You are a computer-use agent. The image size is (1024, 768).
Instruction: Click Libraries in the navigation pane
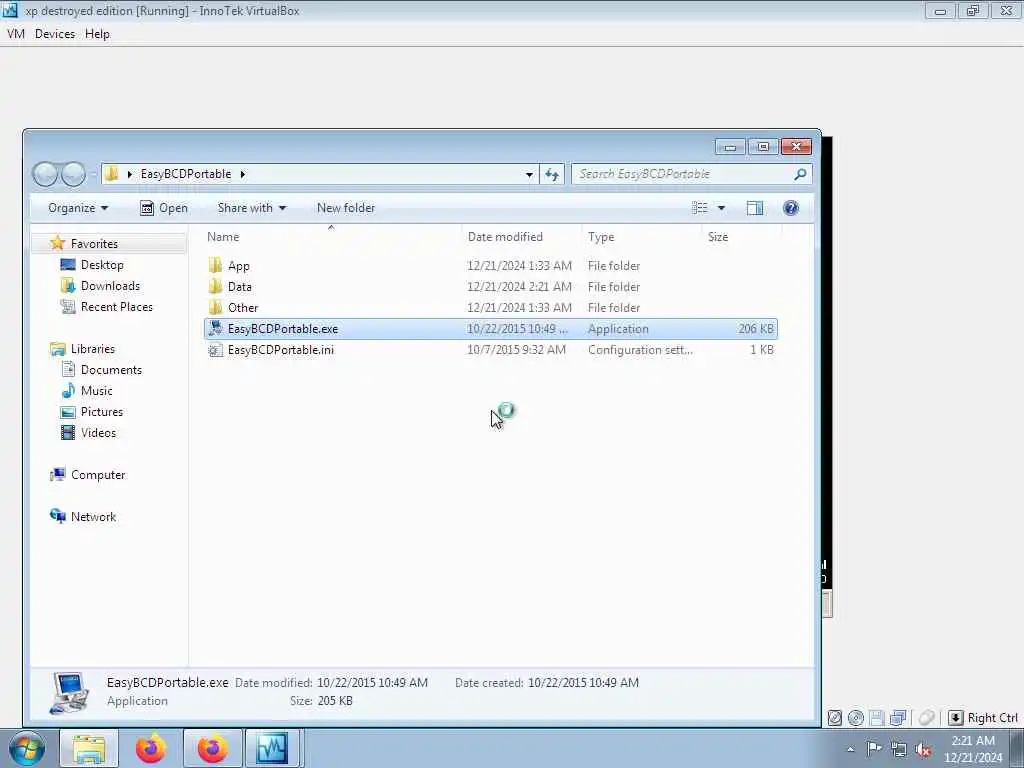pyautogui.click(x=92, y=349)
